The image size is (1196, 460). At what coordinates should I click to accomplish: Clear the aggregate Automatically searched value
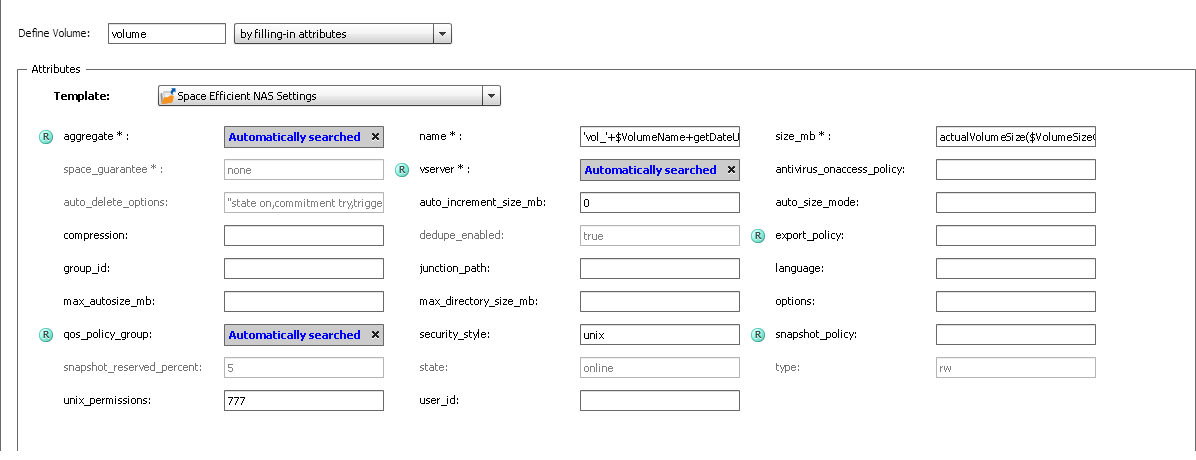pos(375,137)
